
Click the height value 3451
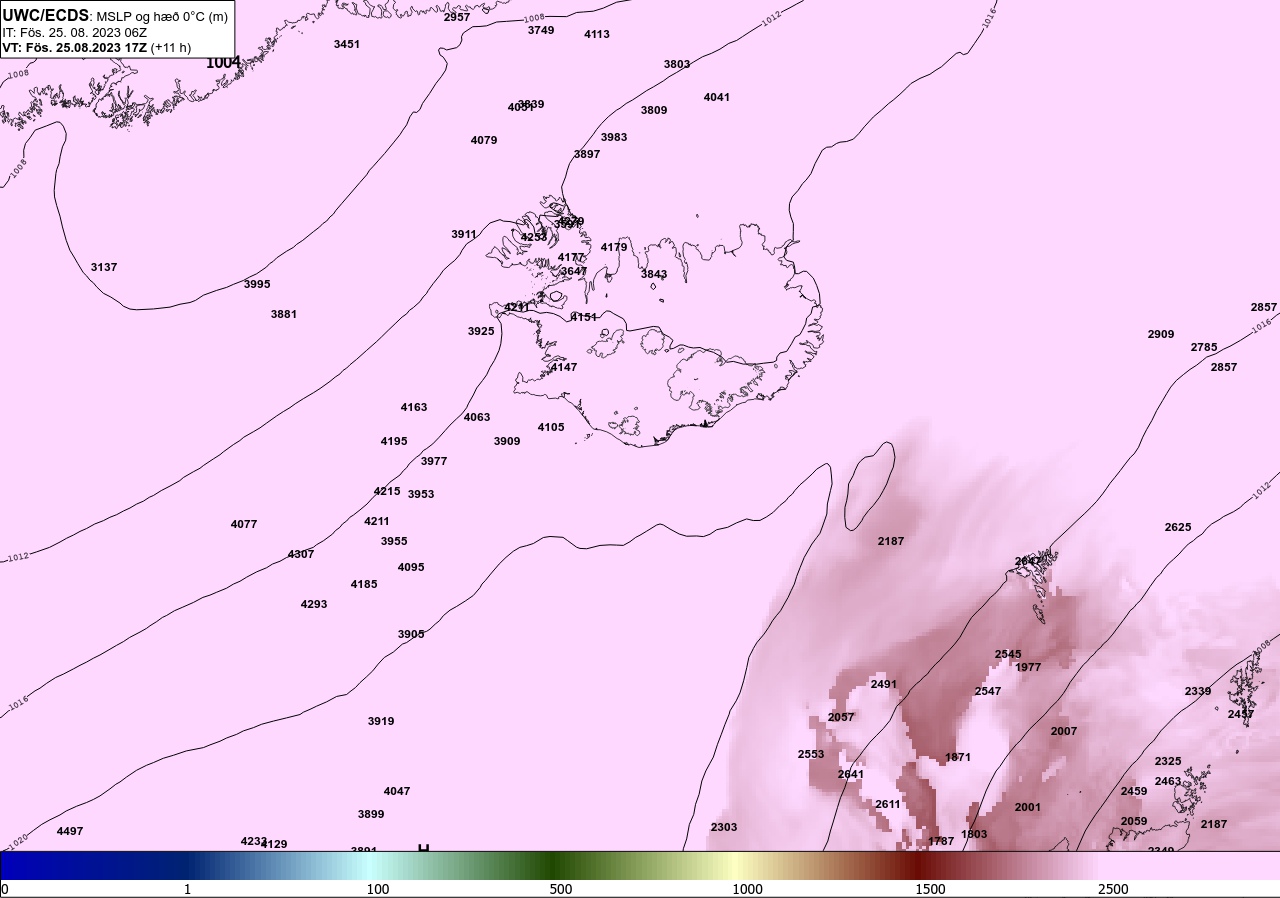[347, 44]
